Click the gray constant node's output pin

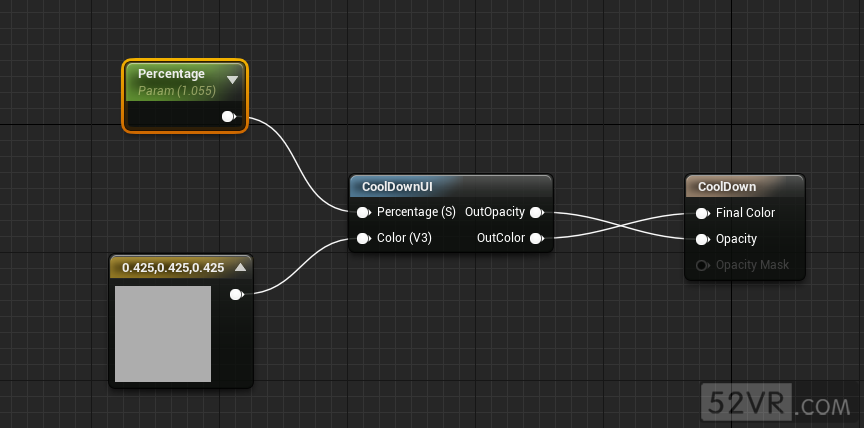236,294
